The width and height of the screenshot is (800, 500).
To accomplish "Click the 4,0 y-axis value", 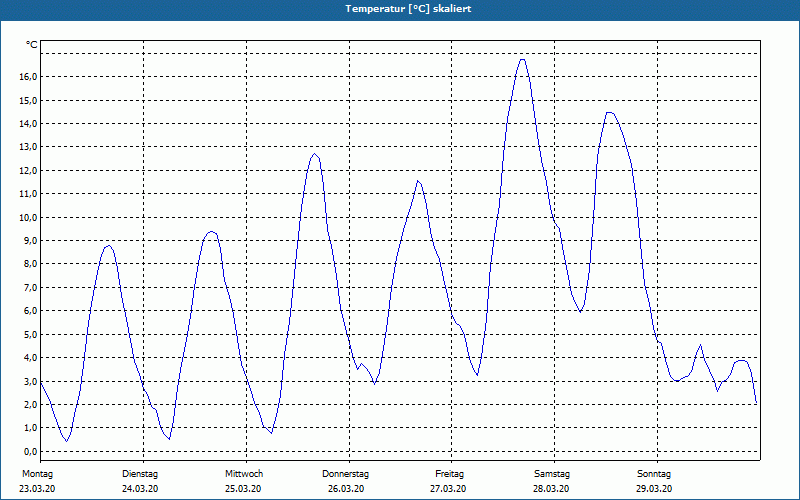I will click(31, 358).
